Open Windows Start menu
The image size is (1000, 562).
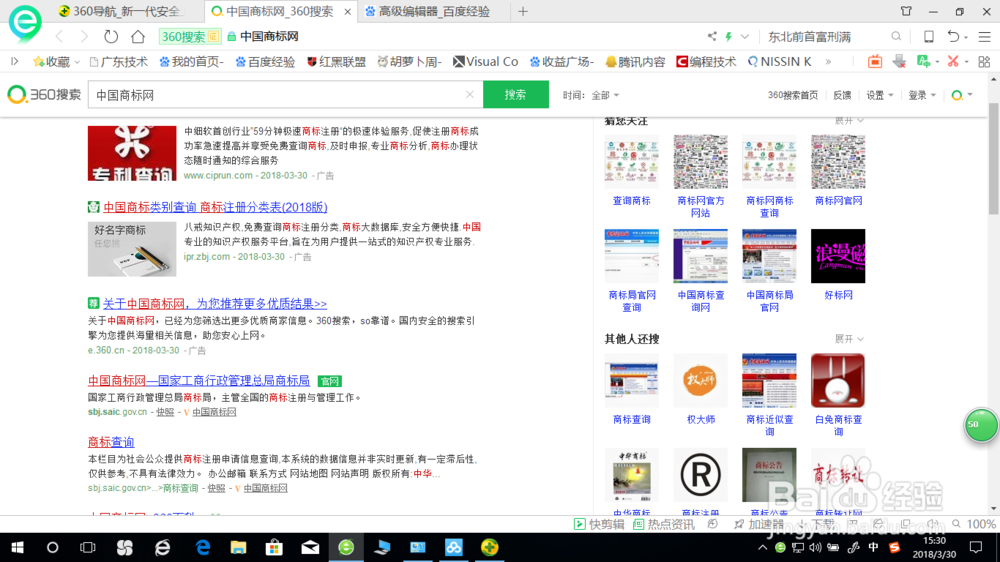coord(17,547)
